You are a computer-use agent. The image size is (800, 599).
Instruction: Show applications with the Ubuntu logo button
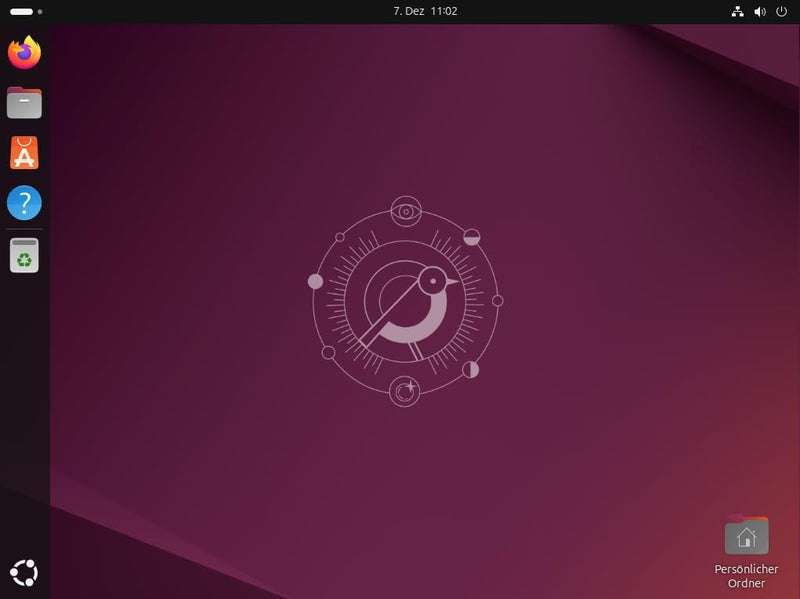click(x=24, y=573)
